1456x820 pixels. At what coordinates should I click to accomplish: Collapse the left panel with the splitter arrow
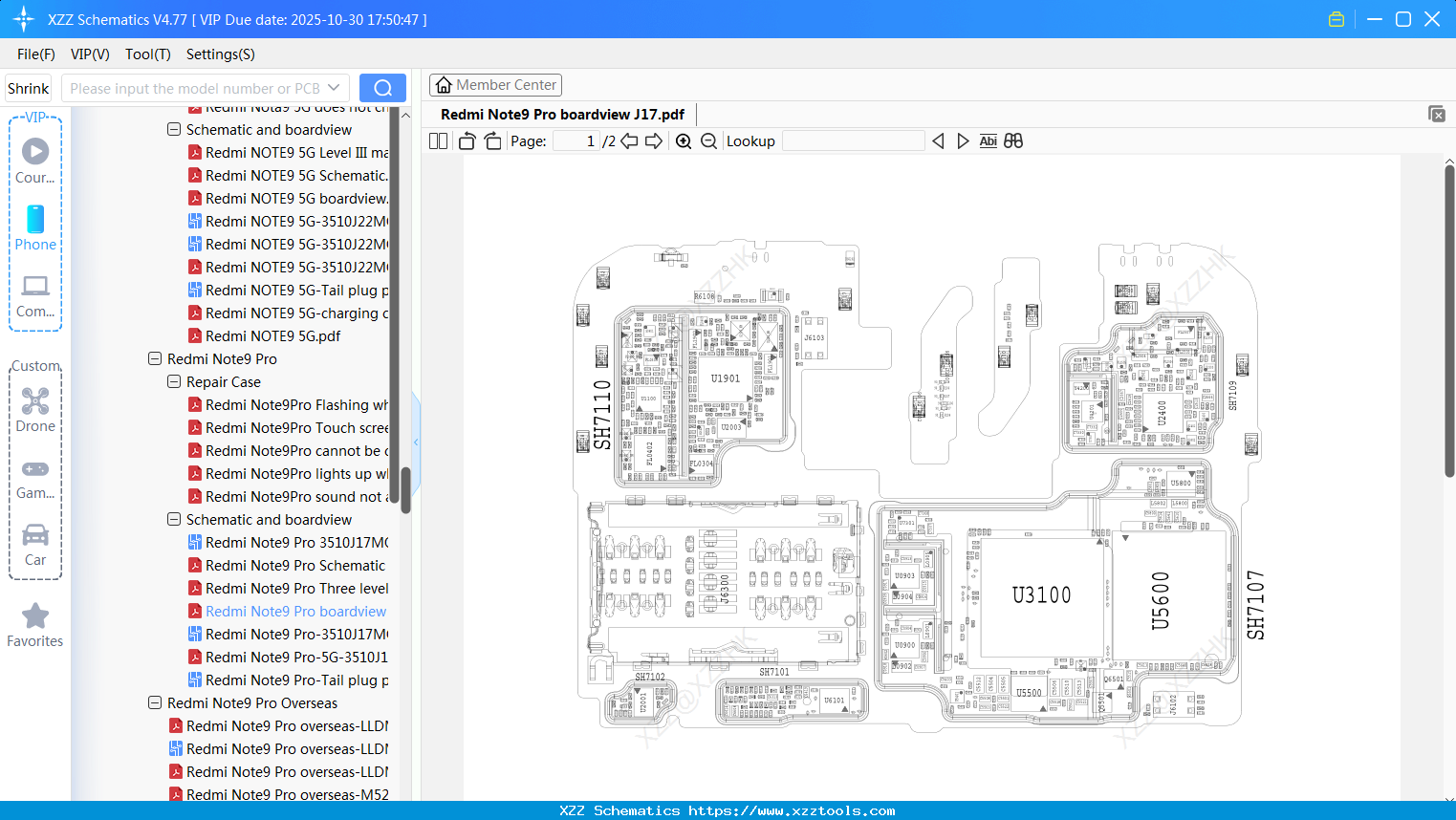pos(416,442)
